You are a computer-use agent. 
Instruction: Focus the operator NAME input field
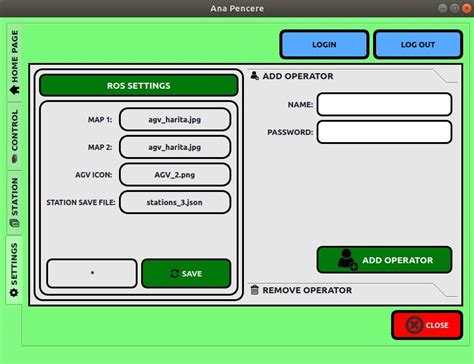tap(385, 104)
